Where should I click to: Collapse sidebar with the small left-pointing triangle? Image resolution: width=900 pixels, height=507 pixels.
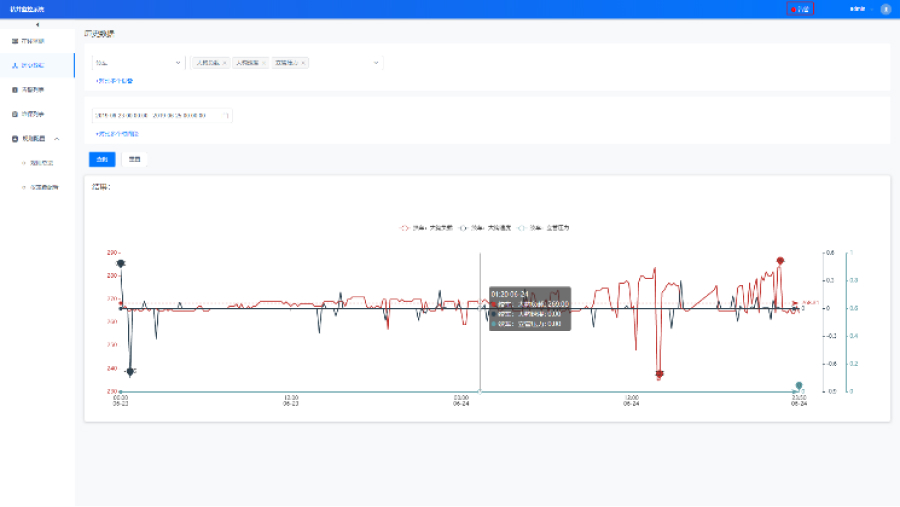pos(37,25)
